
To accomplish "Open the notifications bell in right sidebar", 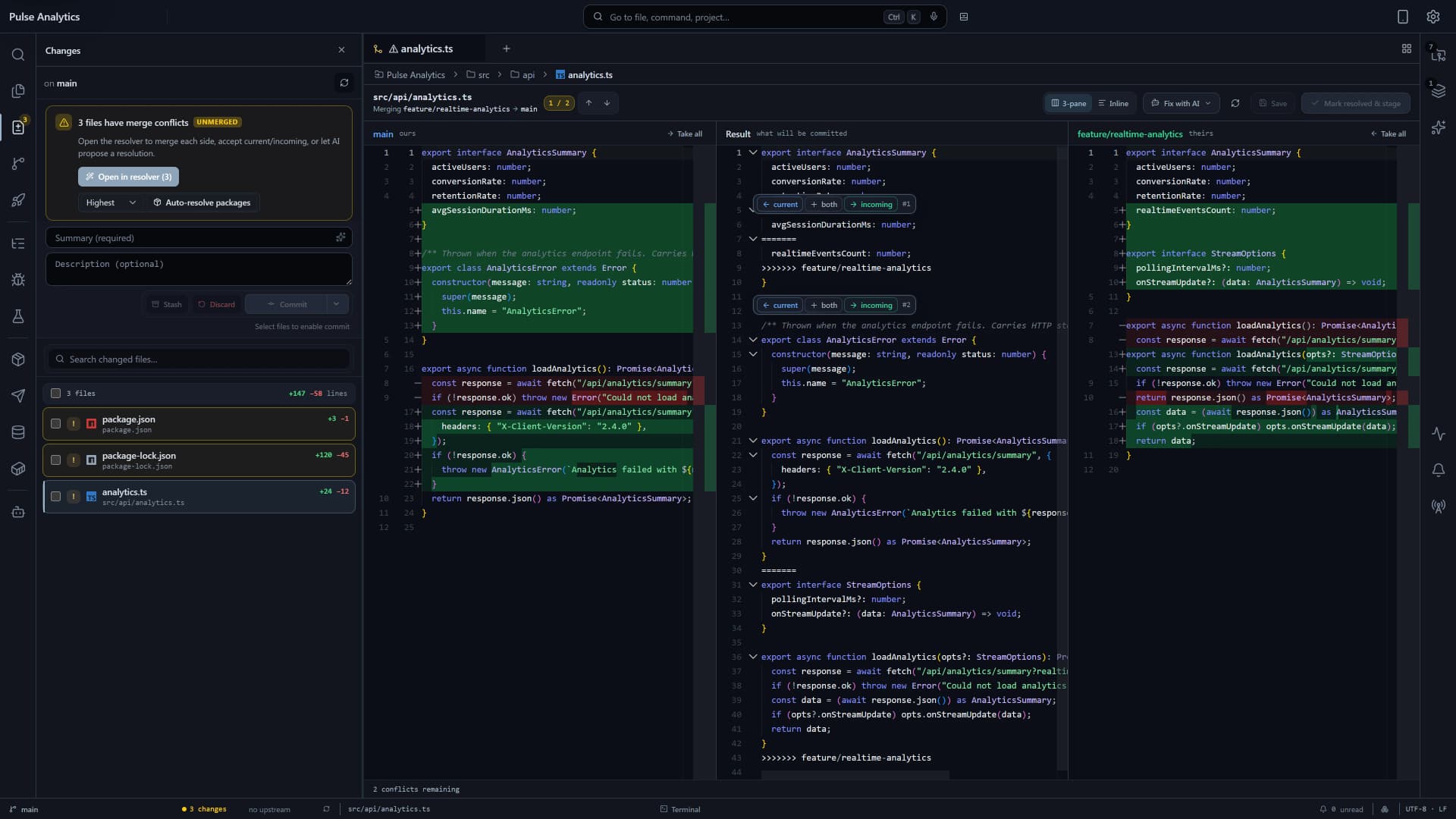I will (x=1438, y=470).
